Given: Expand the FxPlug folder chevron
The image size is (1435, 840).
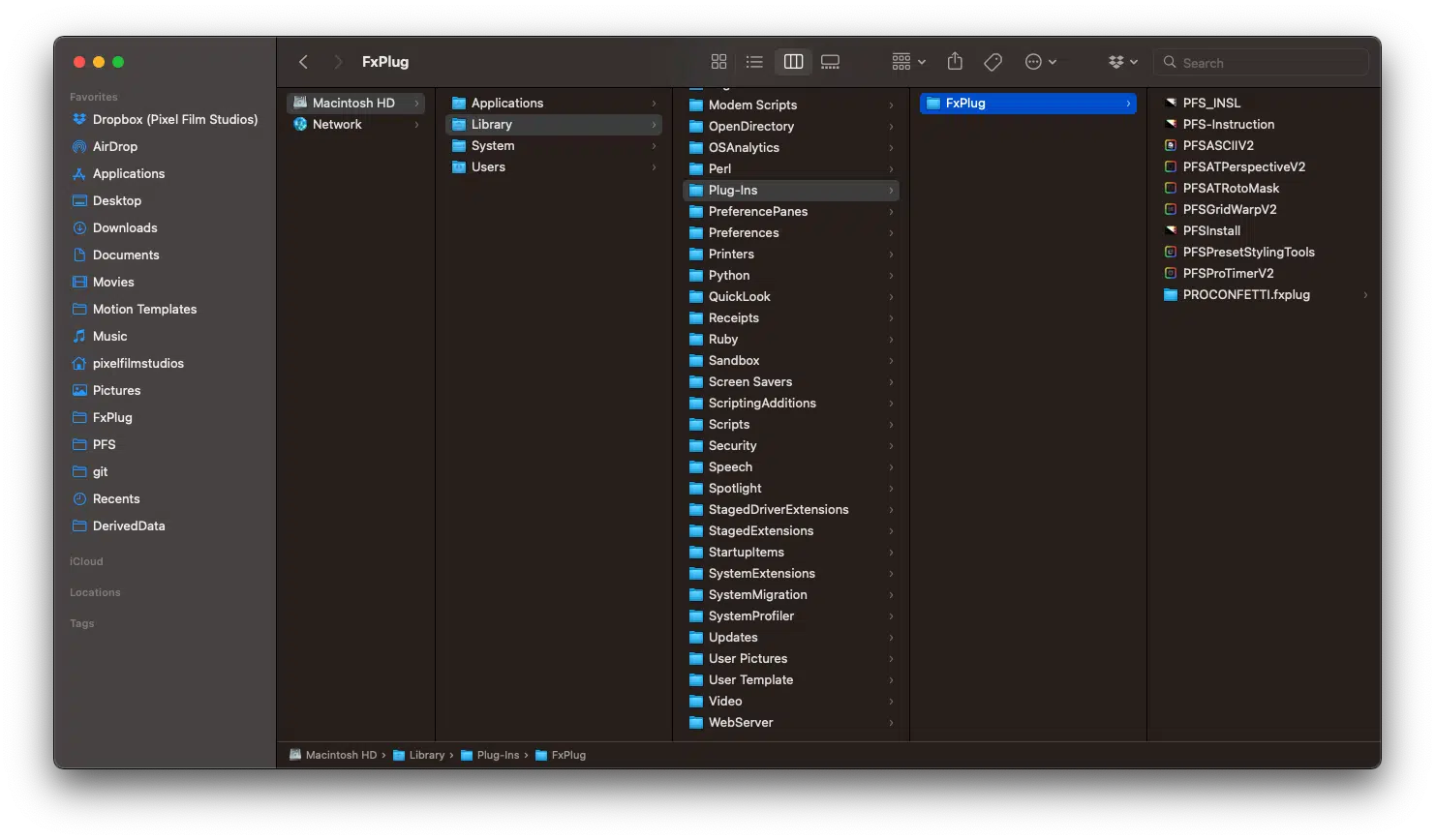Looking at the screenshot, I should (x=1128, y=104).
